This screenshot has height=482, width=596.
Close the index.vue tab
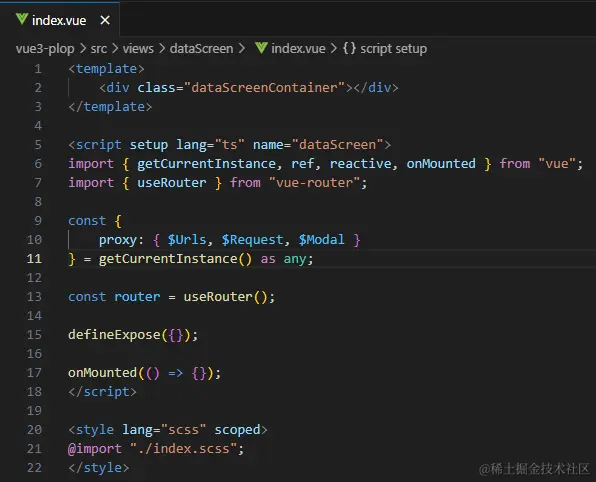(105, 20)
